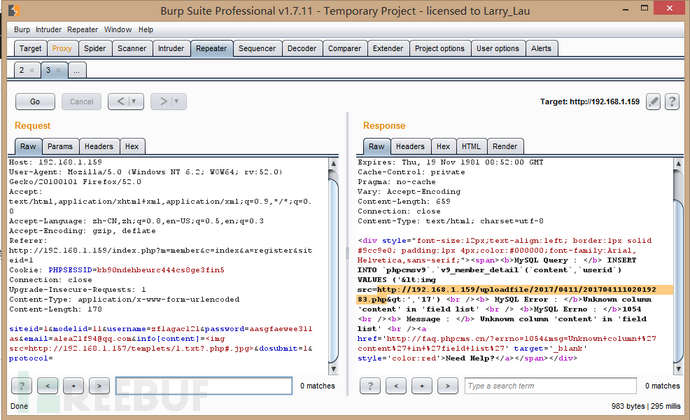
Task: Show response Hex view
Action: [443, 146]
